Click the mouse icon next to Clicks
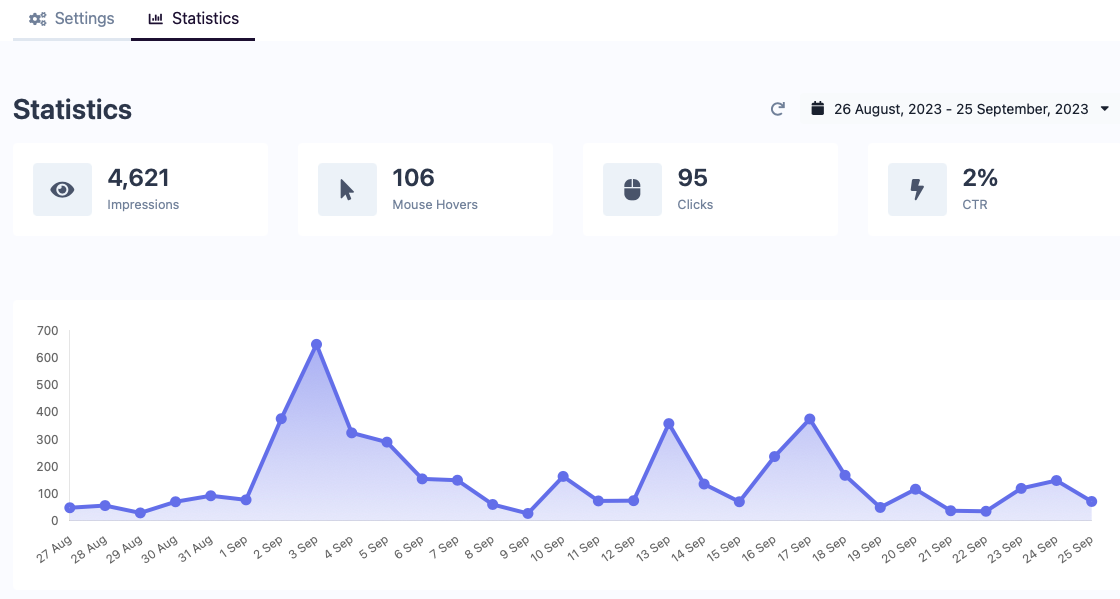Screen dimensions: 1120x599 pyautogui.click(x=631, y=189)
